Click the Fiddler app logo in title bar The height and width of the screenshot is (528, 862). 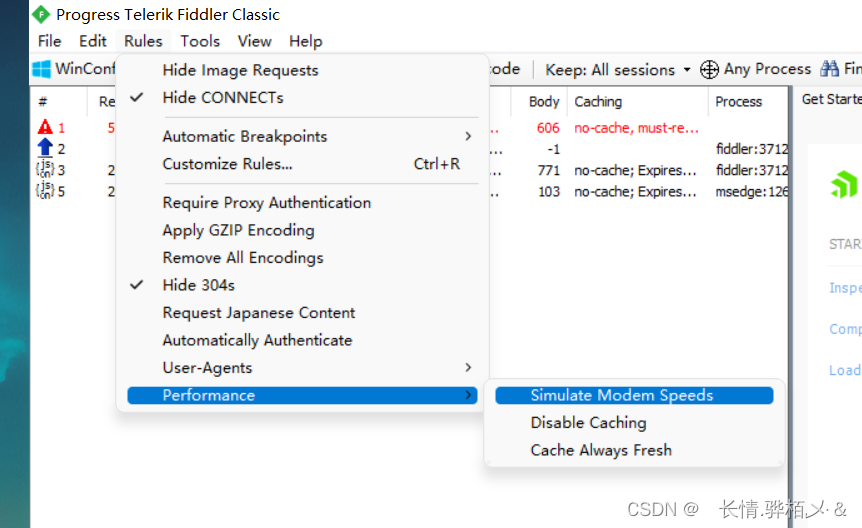(x=41, y=14)
